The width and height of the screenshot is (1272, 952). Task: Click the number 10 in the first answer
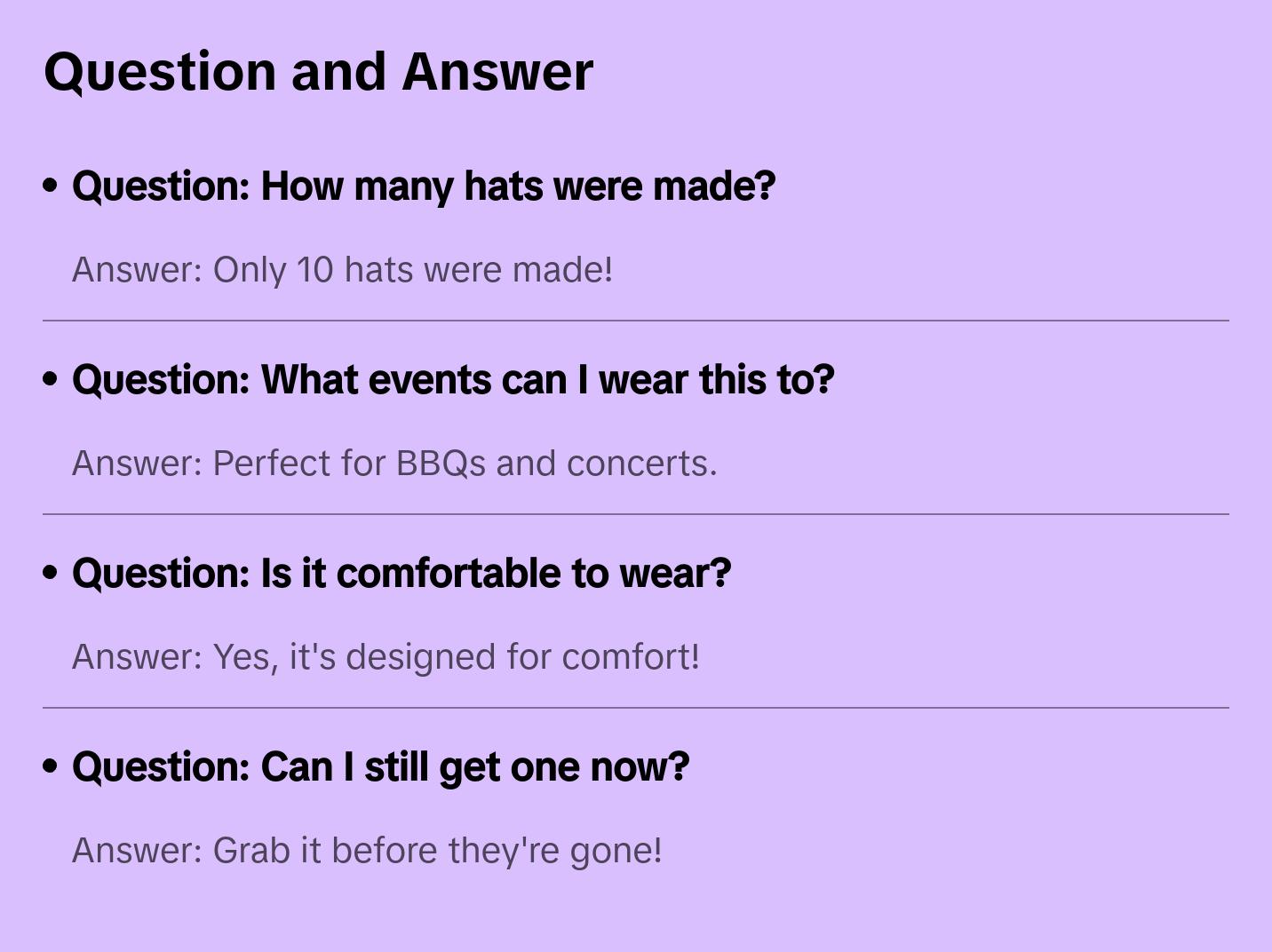coord(314,269)
